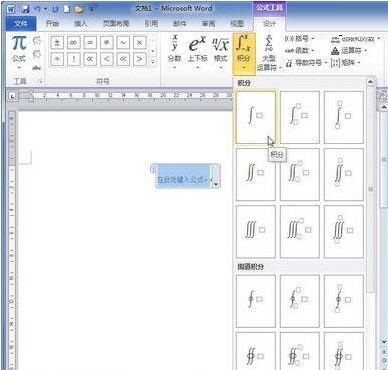Switch to the 插入 (Insert) tab

80,23
